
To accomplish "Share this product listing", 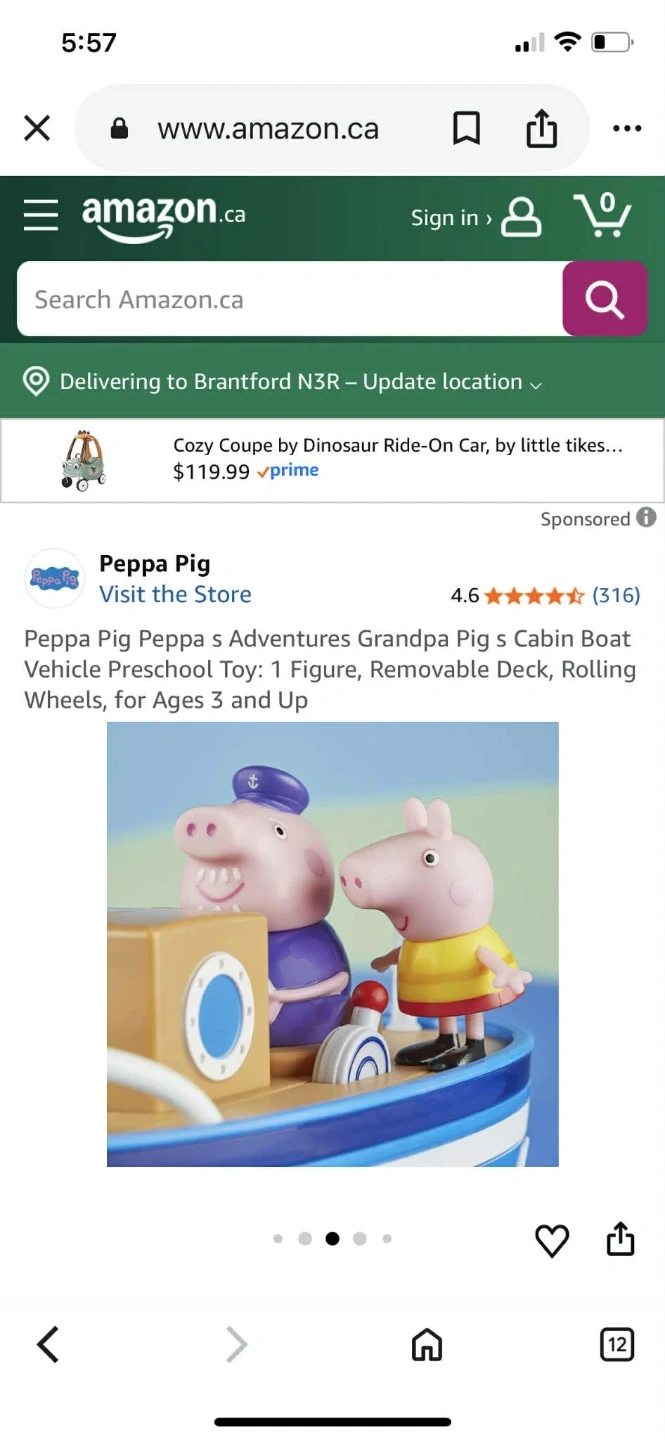I will click(621, 1238).
